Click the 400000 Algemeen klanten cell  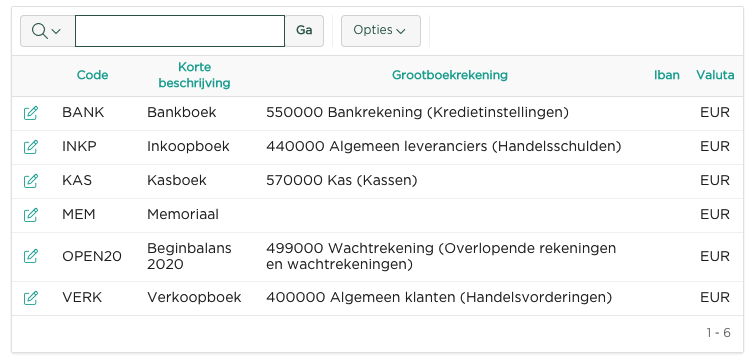[439, 298]
